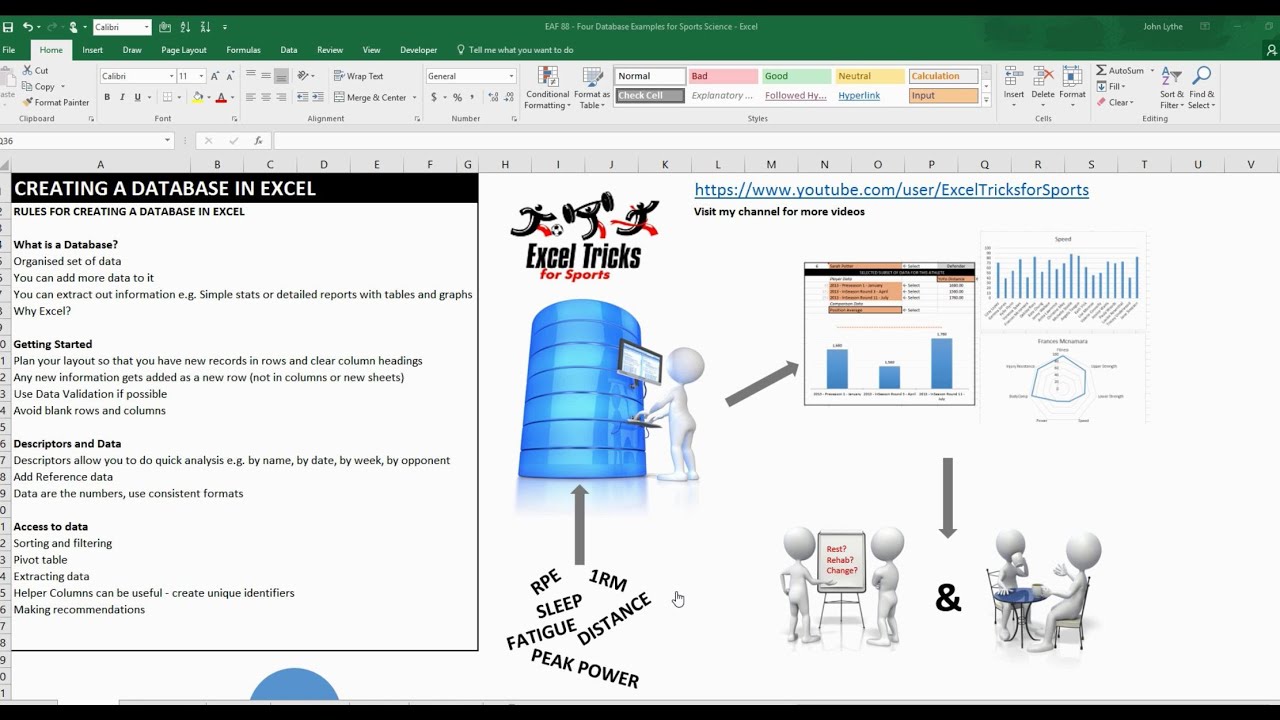Image resolution: width=1280 pixels, height=720 pixels.
Task: Open the ExcelTricksforSports YouTube link
Action: click(x=891, y=190)
